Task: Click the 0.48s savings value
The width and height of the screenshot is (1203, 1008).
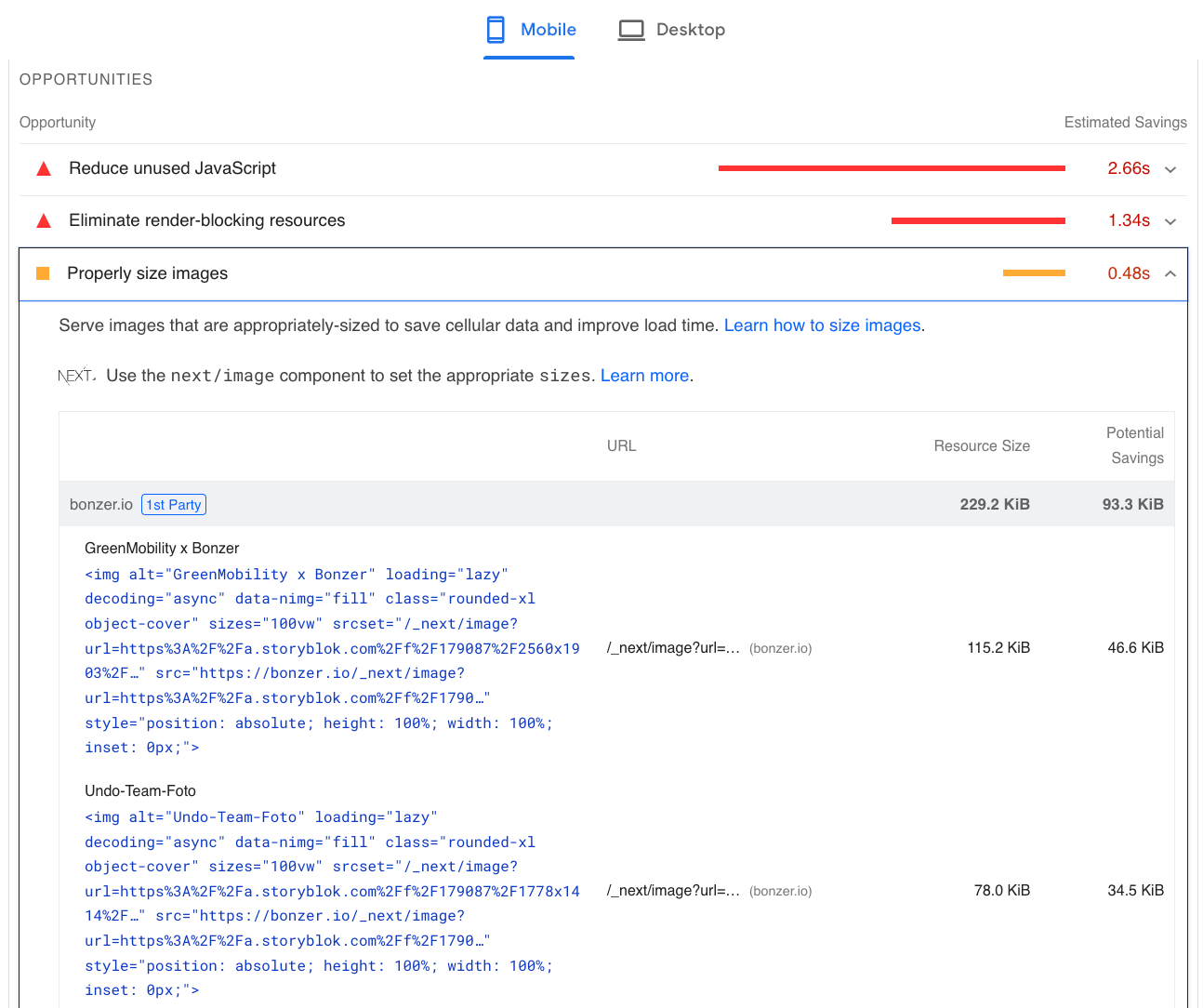Action: [1129, 273]
